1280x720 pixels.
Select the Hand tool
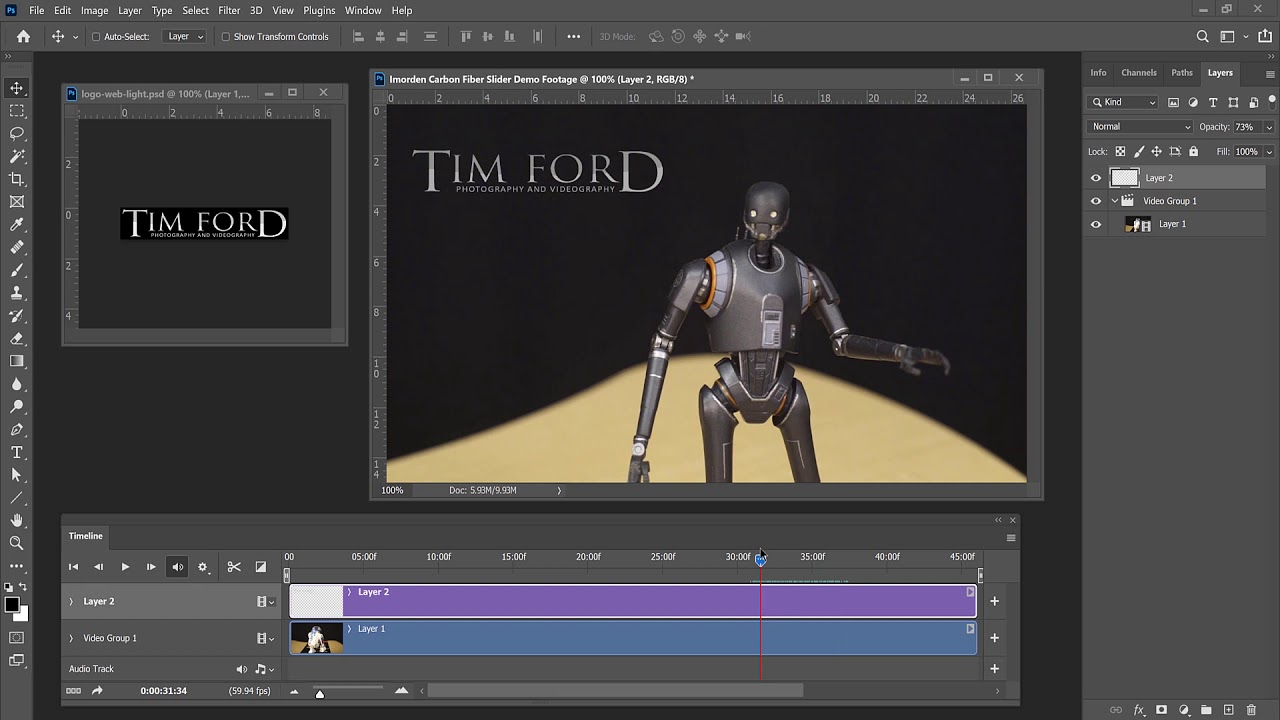pyautogui.click(x=16, y=520)
